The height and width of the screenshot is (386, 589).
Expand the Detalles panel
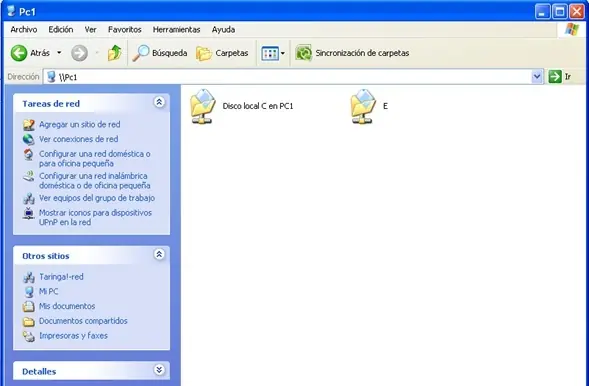159,370
